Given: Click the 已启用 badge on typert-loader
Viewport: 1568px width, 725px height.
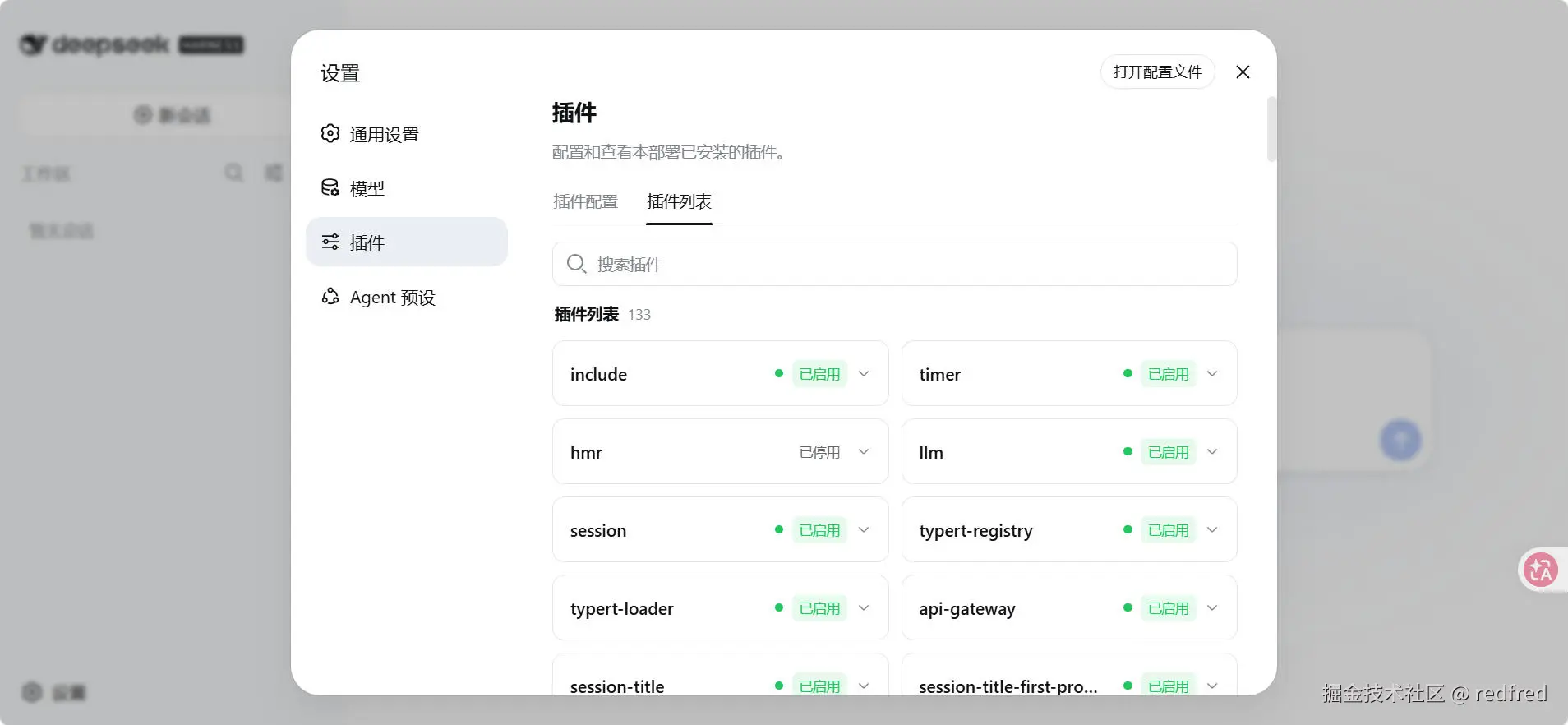Looking at the screenshot, I should coord(819,608).
